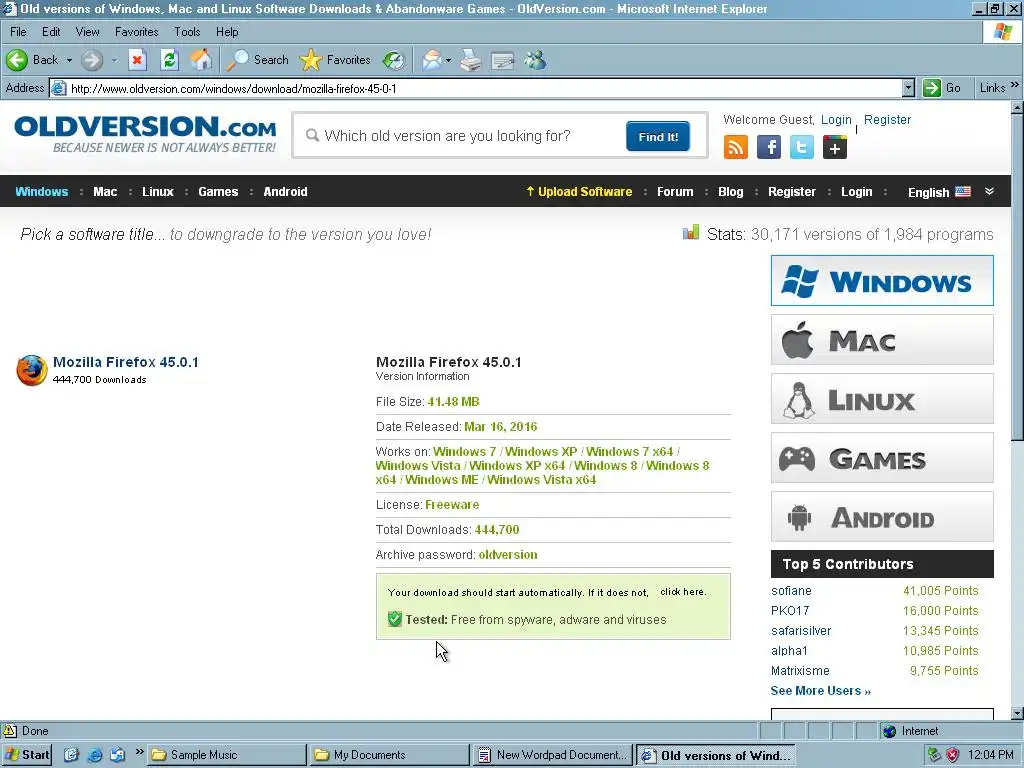
Task: Open the Android category banner
Action: click(882, 517)
